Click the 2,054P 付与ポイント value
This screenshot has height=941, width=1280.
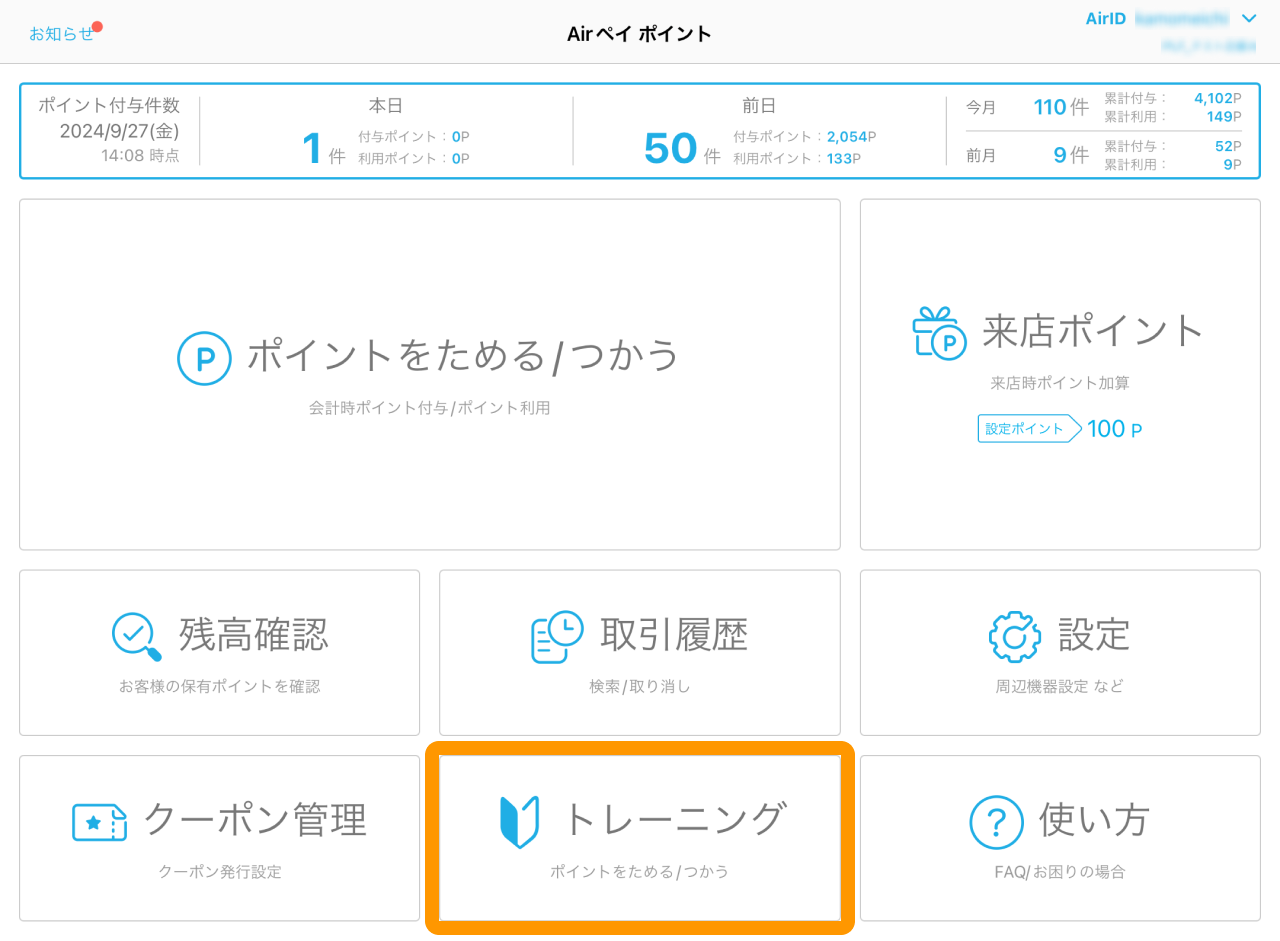[852, 137]
